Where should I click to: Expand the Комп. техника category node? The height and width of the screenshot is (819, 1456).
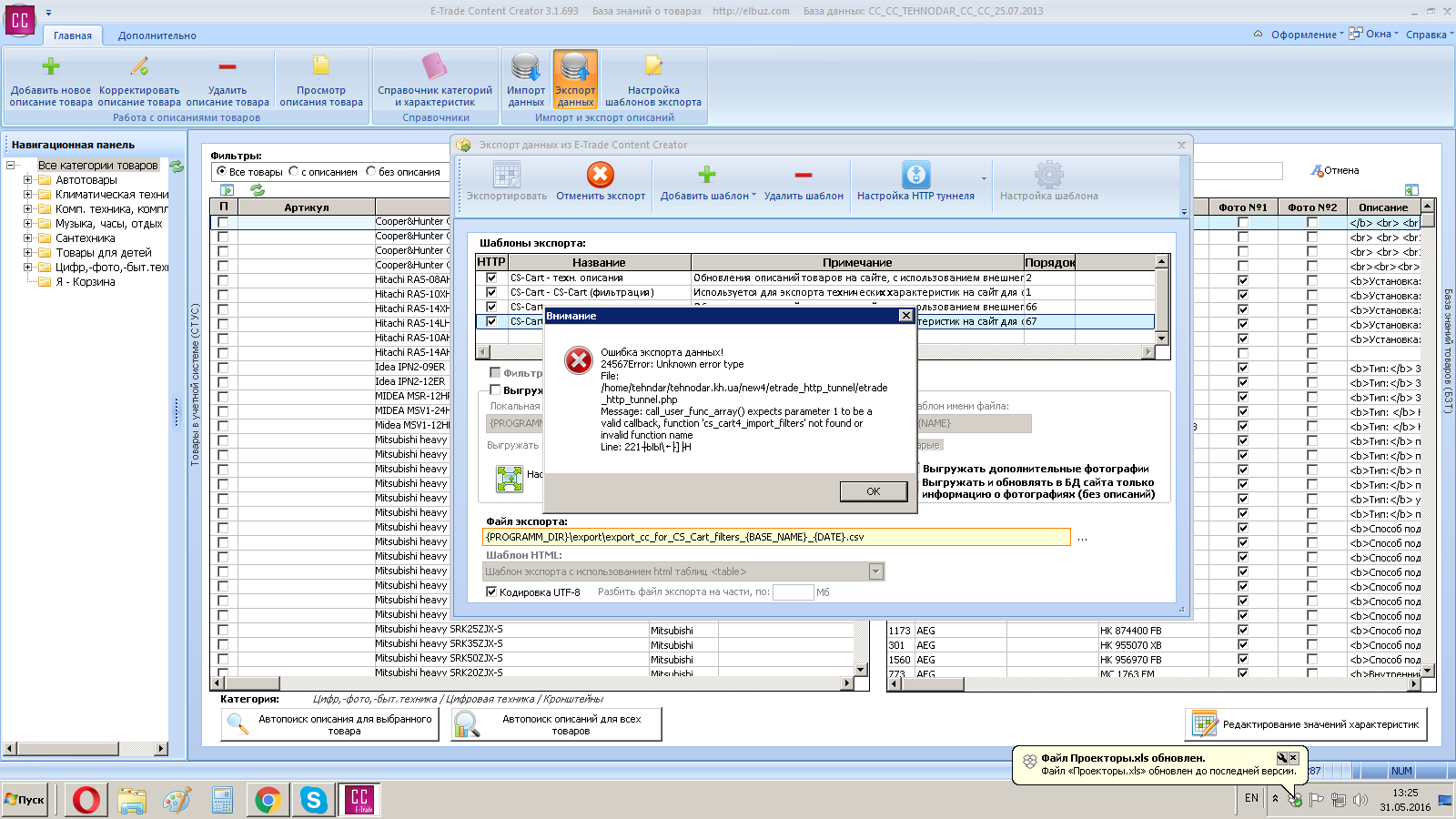click(x=27, y=209)
